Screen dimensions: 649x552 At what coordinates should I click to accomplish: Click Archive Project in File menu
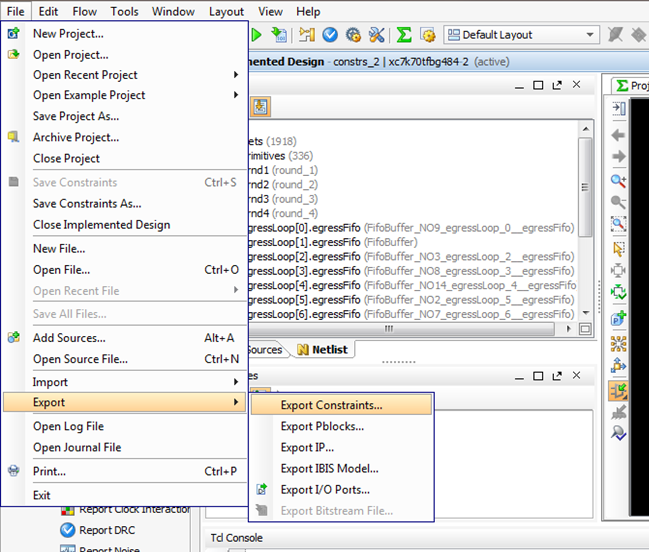(76, 137)
